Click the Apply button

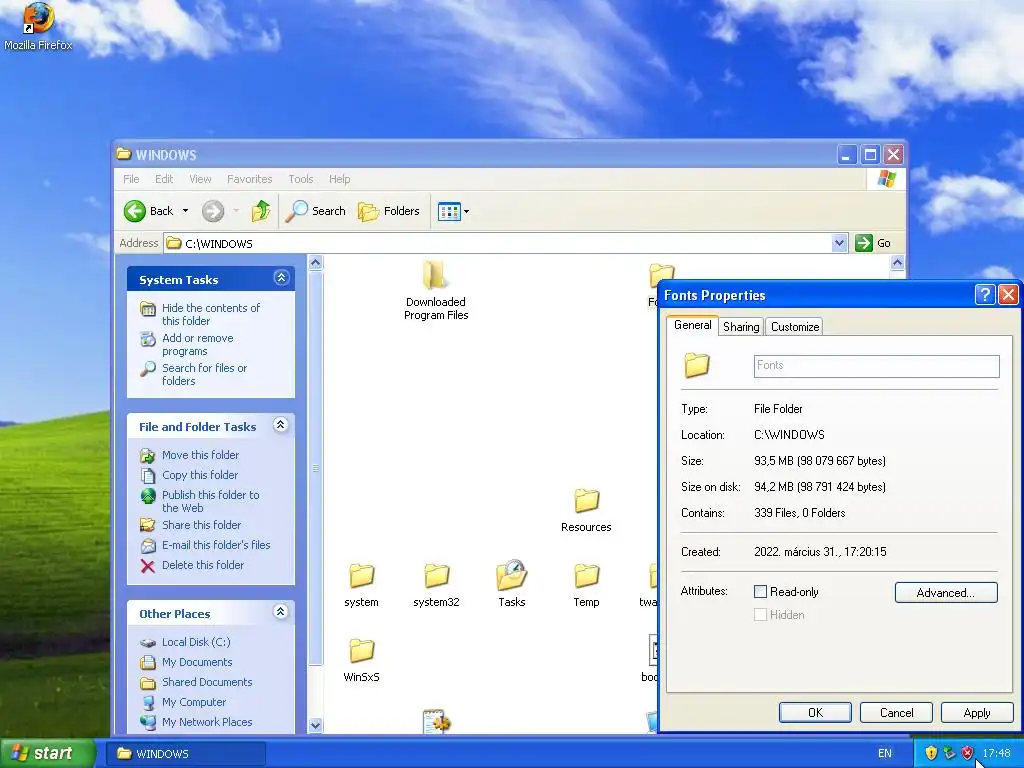coord(977,712)
